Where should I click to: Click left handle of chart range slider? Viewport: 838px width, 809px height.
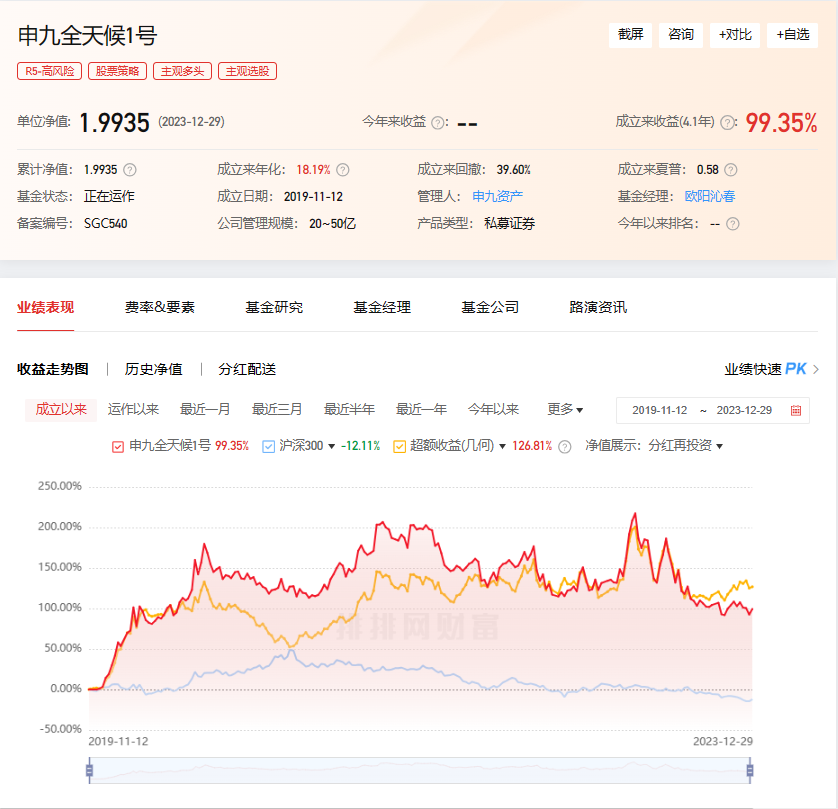(x=89, y=771)
